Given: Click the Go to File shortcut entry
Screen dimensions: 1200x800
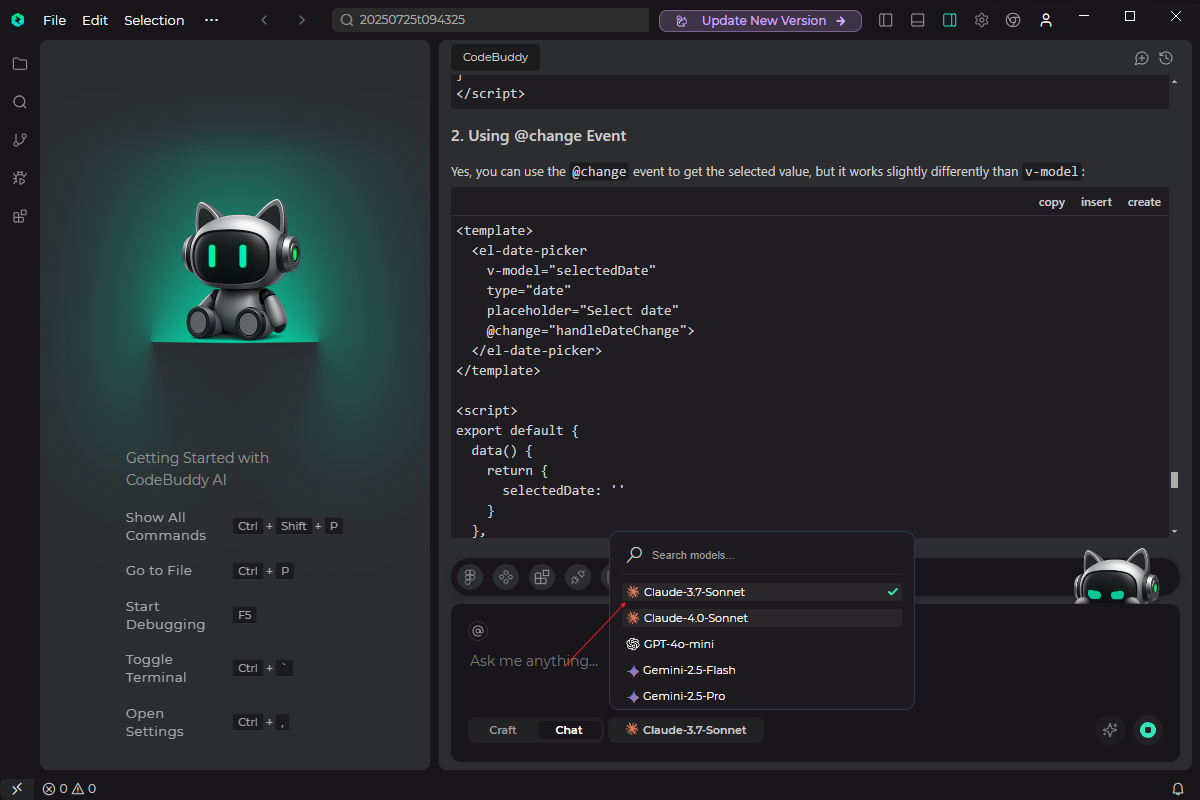Looking at the screenshot, I should 210,571.
